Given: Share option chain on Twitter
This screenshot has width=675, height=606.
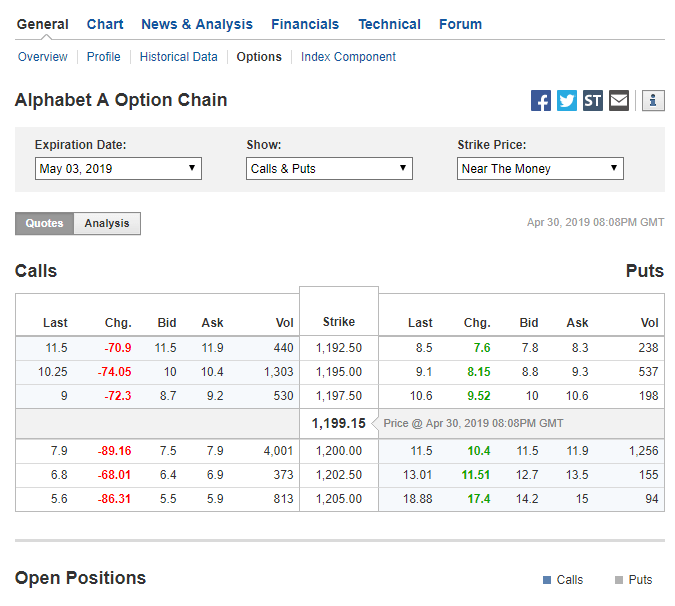Looking at the screenshot, I should [567, 101].
